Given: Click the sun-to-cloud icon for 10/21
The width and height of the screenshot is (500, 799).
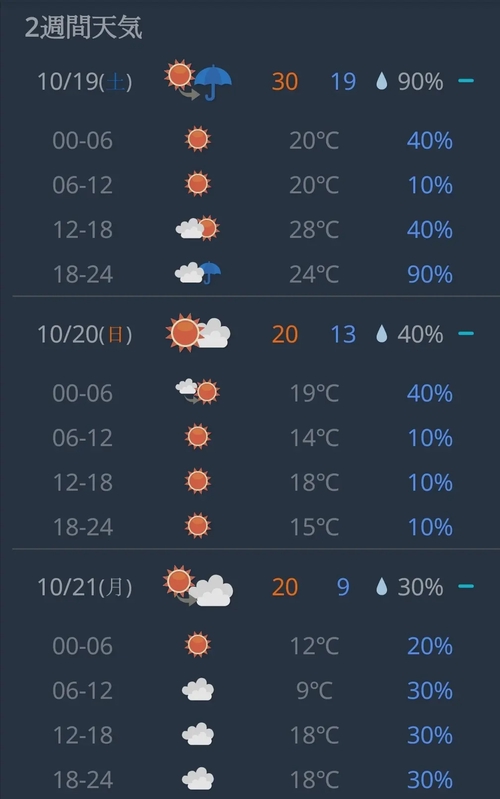Looking at the screenshot, I should (x=198, y=586).
